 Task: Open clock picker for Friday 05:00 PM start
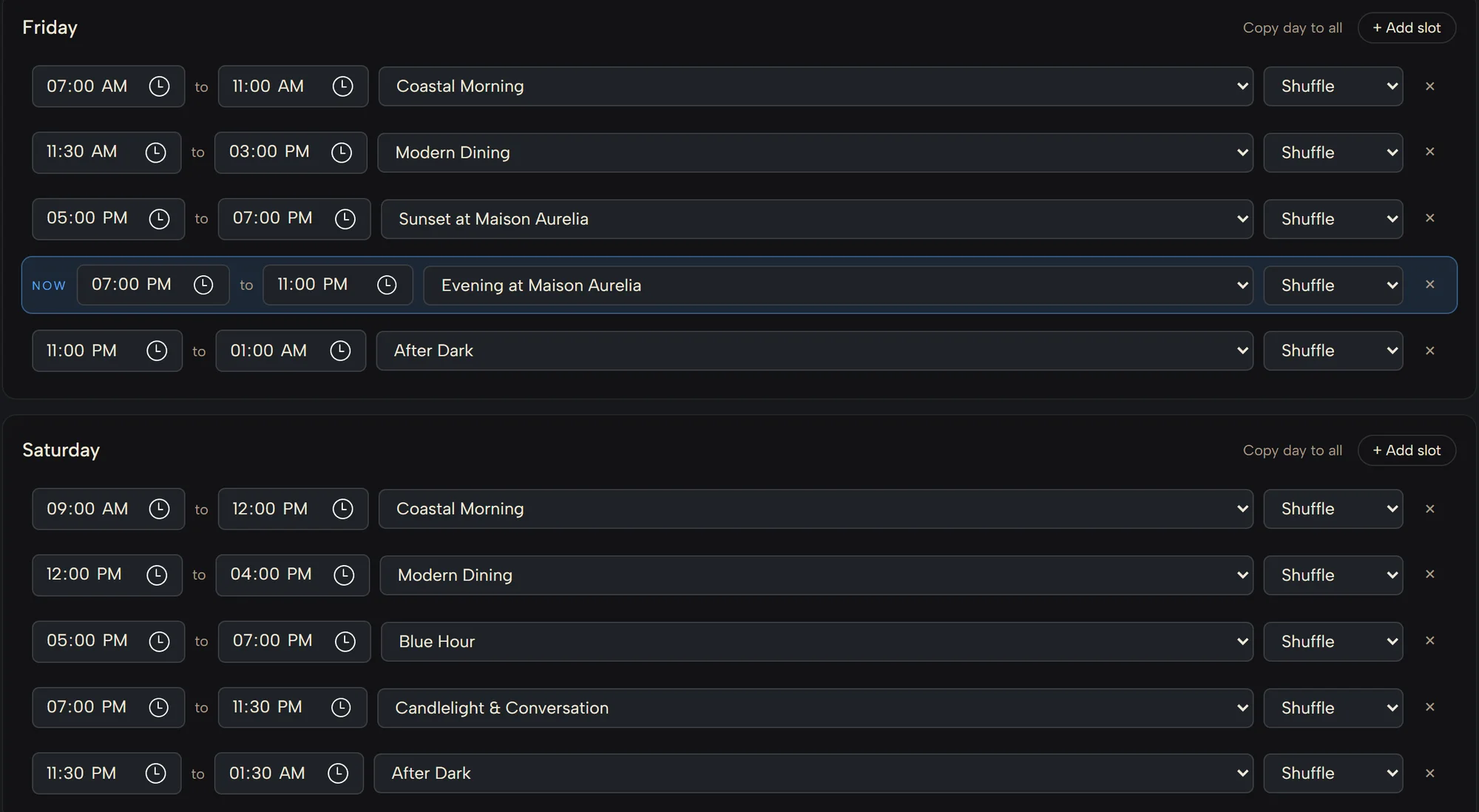159,219
